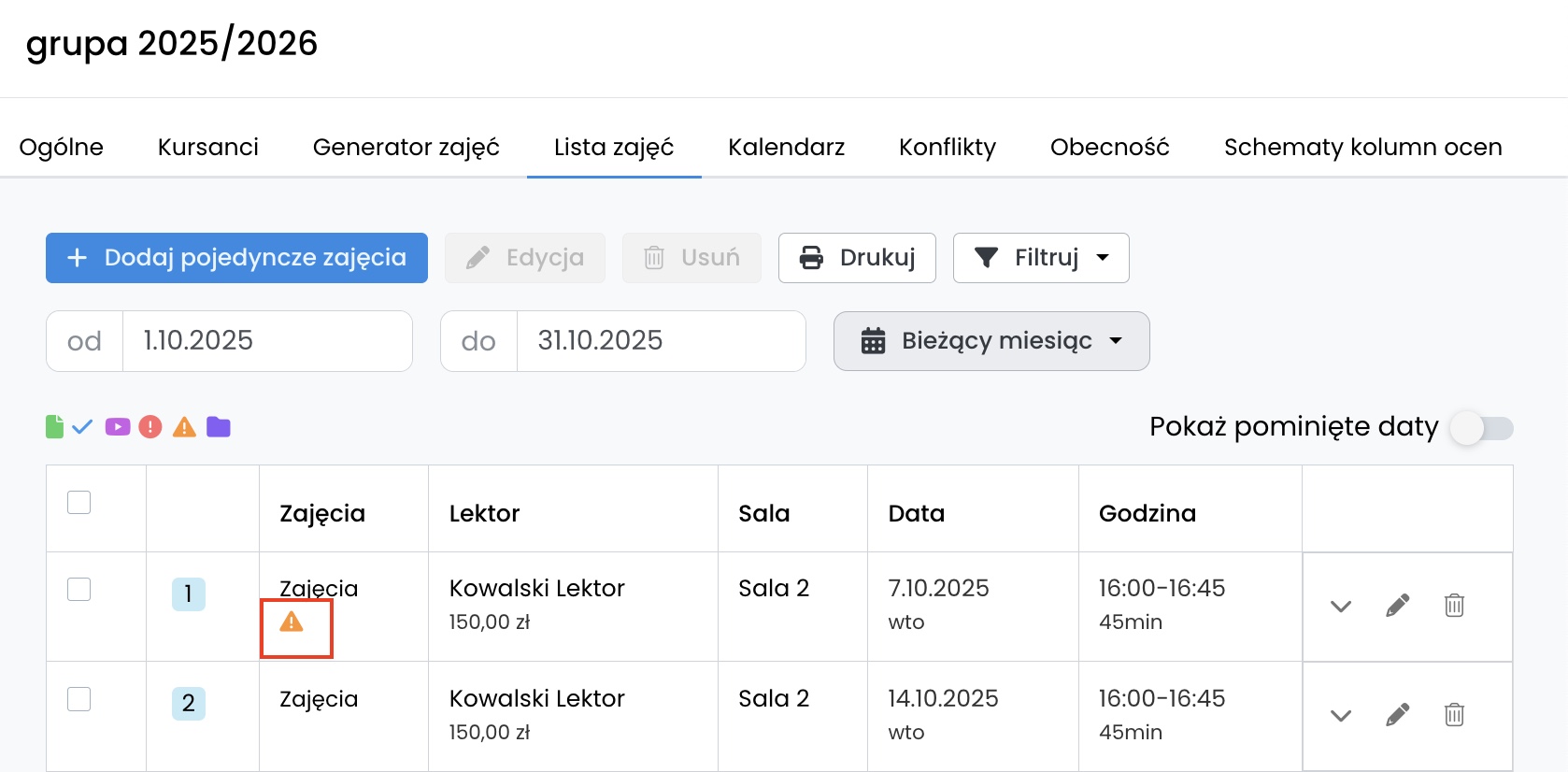This screenshot has width=1568, height=772.
Task: Delete the 7.10.2025 class with trash icon
Action: 1454,606
